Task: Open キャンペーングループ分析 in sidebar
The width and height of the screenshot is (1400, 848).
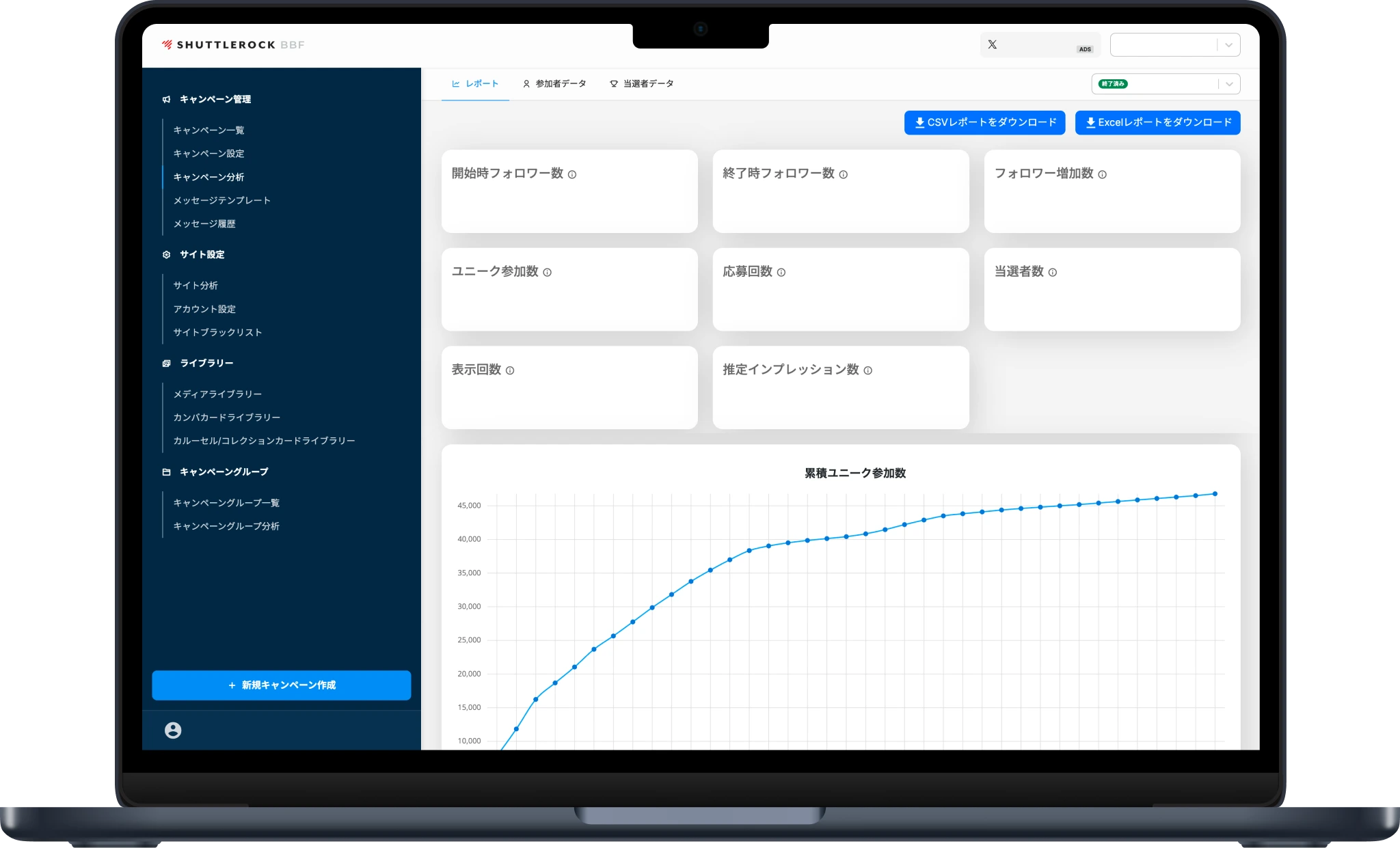Action: [x=226, y=526]
